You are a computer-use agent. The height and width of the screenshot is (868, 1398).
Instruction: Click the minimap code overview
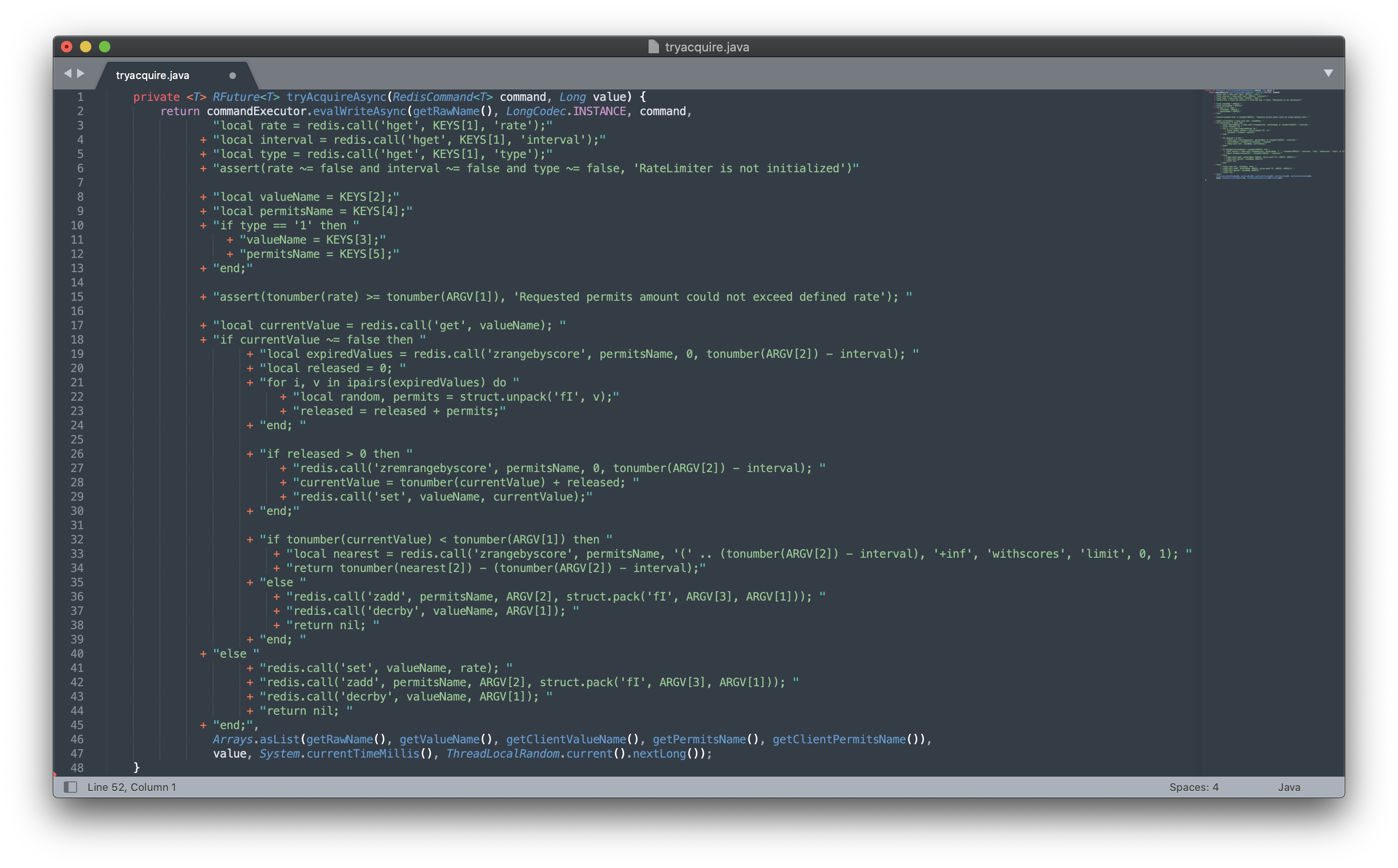(x=1273, y=135)
